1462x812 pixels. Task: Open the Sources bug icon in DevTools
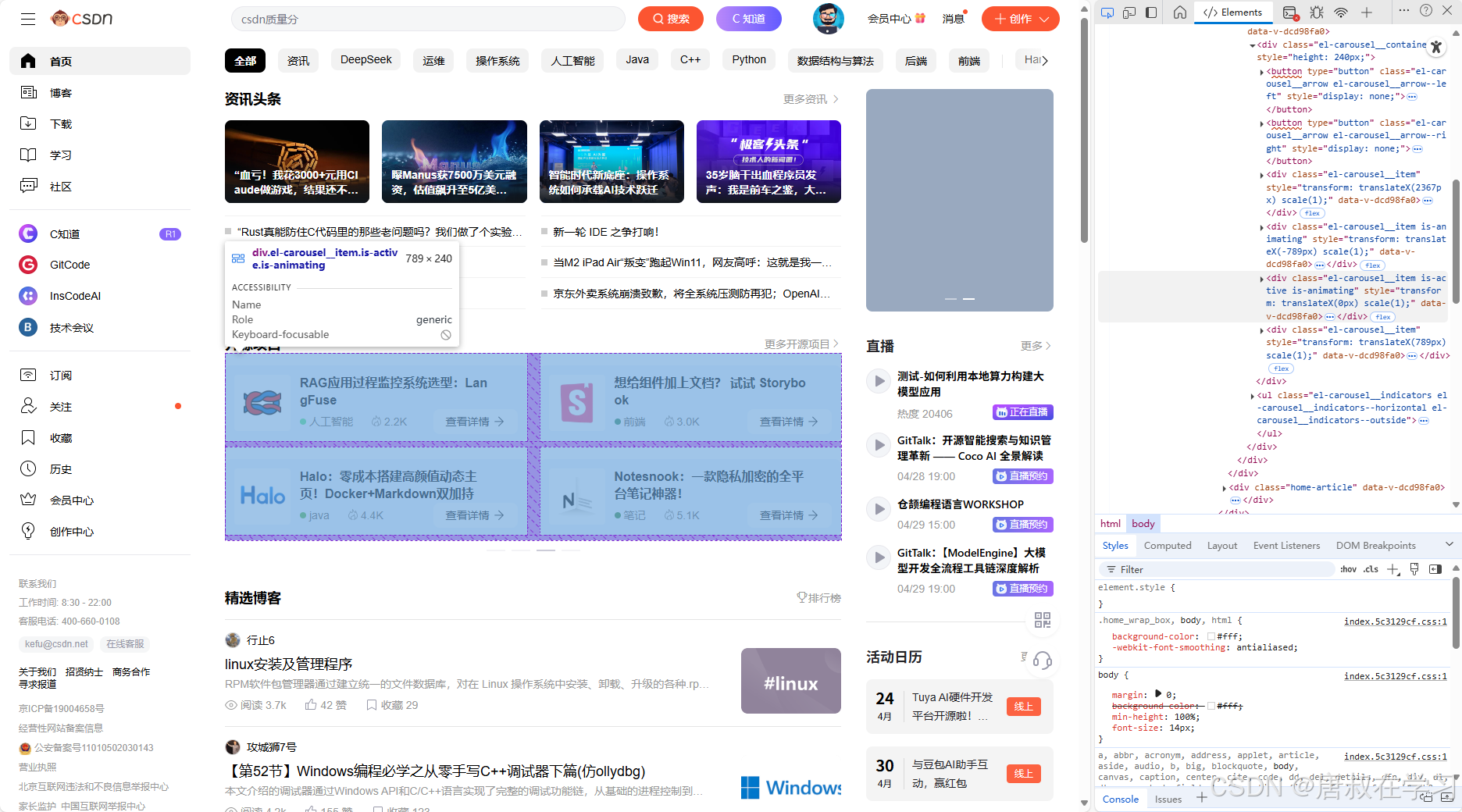pos(1317,12)
